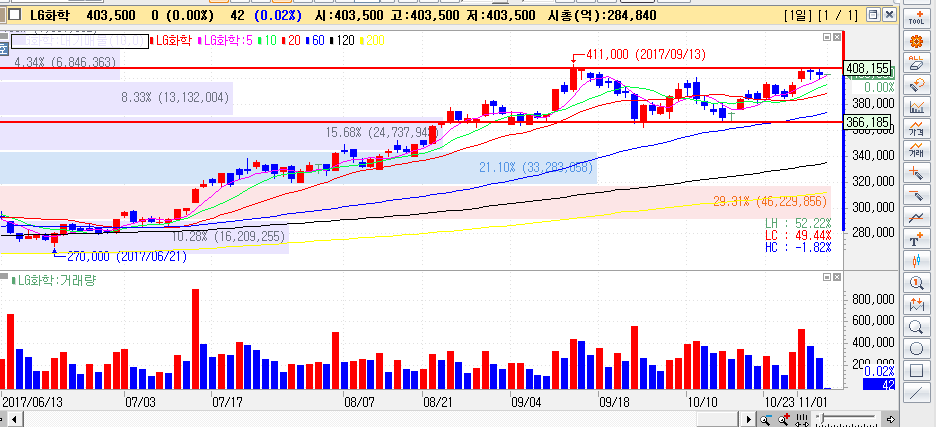
Task: Open the indicator chart icon
Action: click(916, 107)
